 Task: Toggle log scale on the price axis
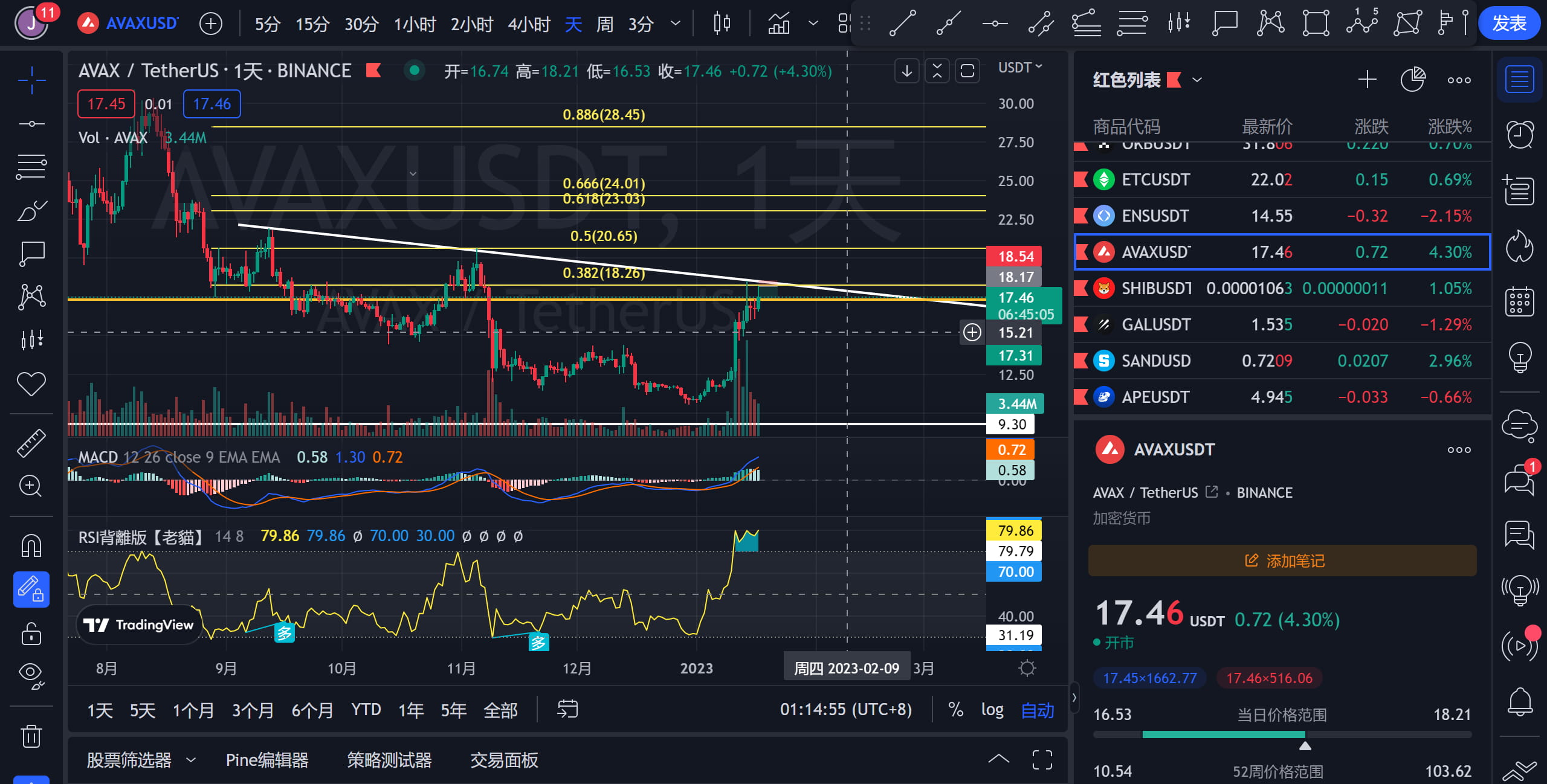[993, 710]
